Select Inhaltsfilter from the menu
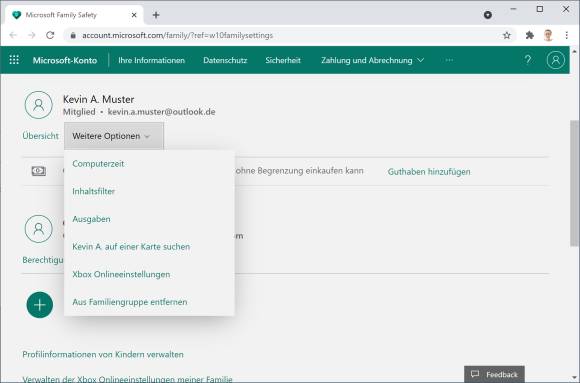The height and width of the screenshot is (383, 580). tap(94, 191)
